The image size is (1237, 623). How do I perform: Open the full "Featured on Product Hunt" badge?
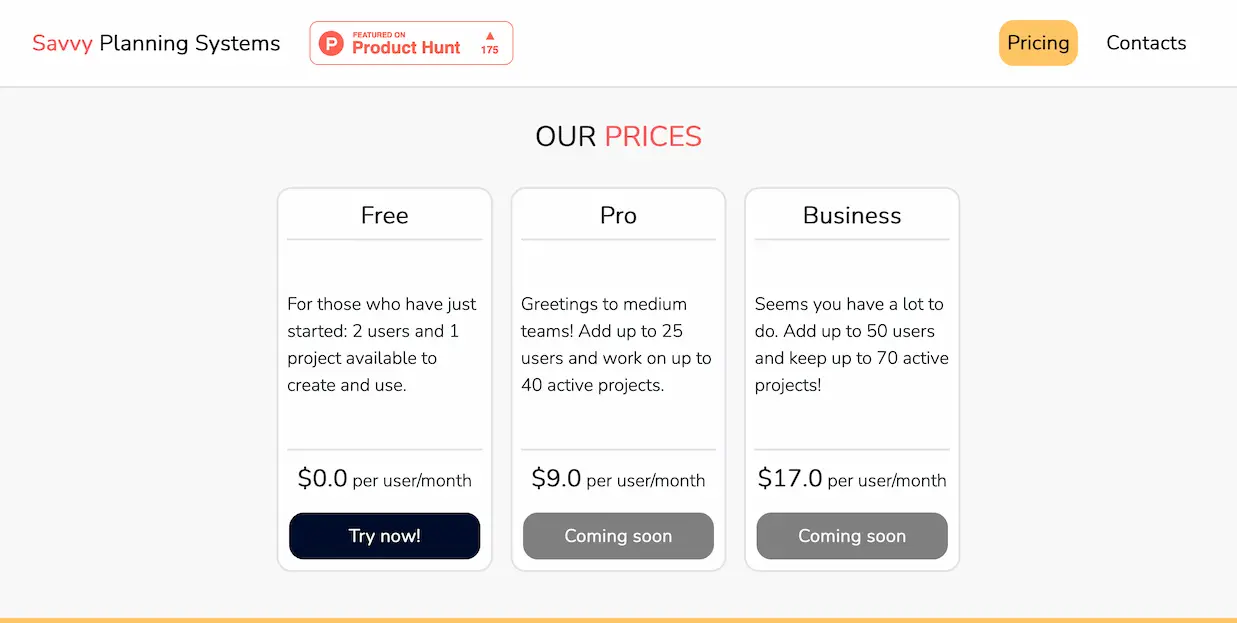coord(410,43)
